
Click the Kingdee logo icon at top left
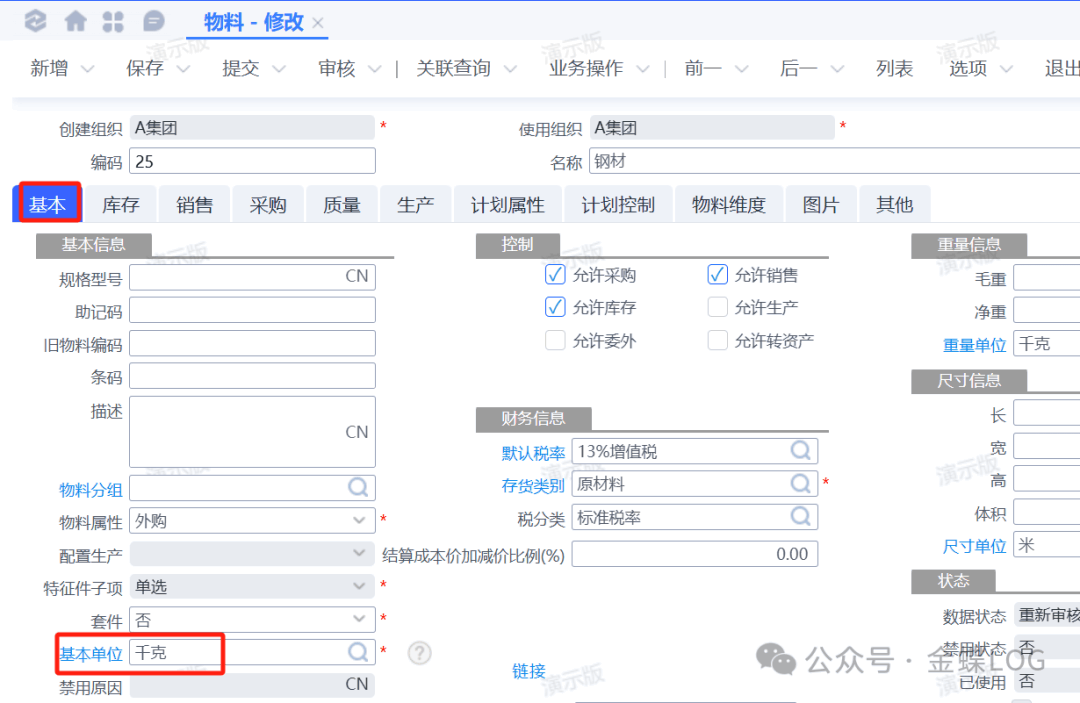coord(36,21)
